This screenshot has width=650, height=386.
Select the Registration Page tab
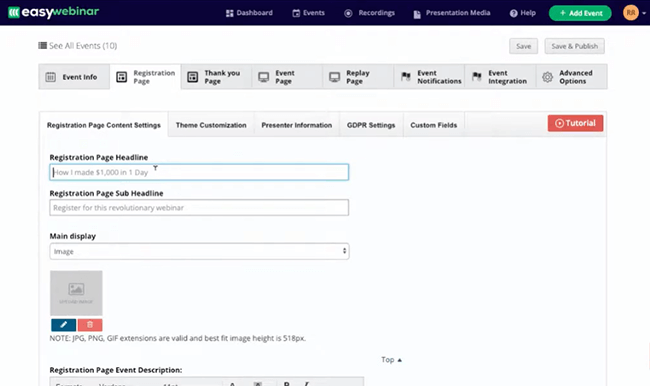(146, 77)
